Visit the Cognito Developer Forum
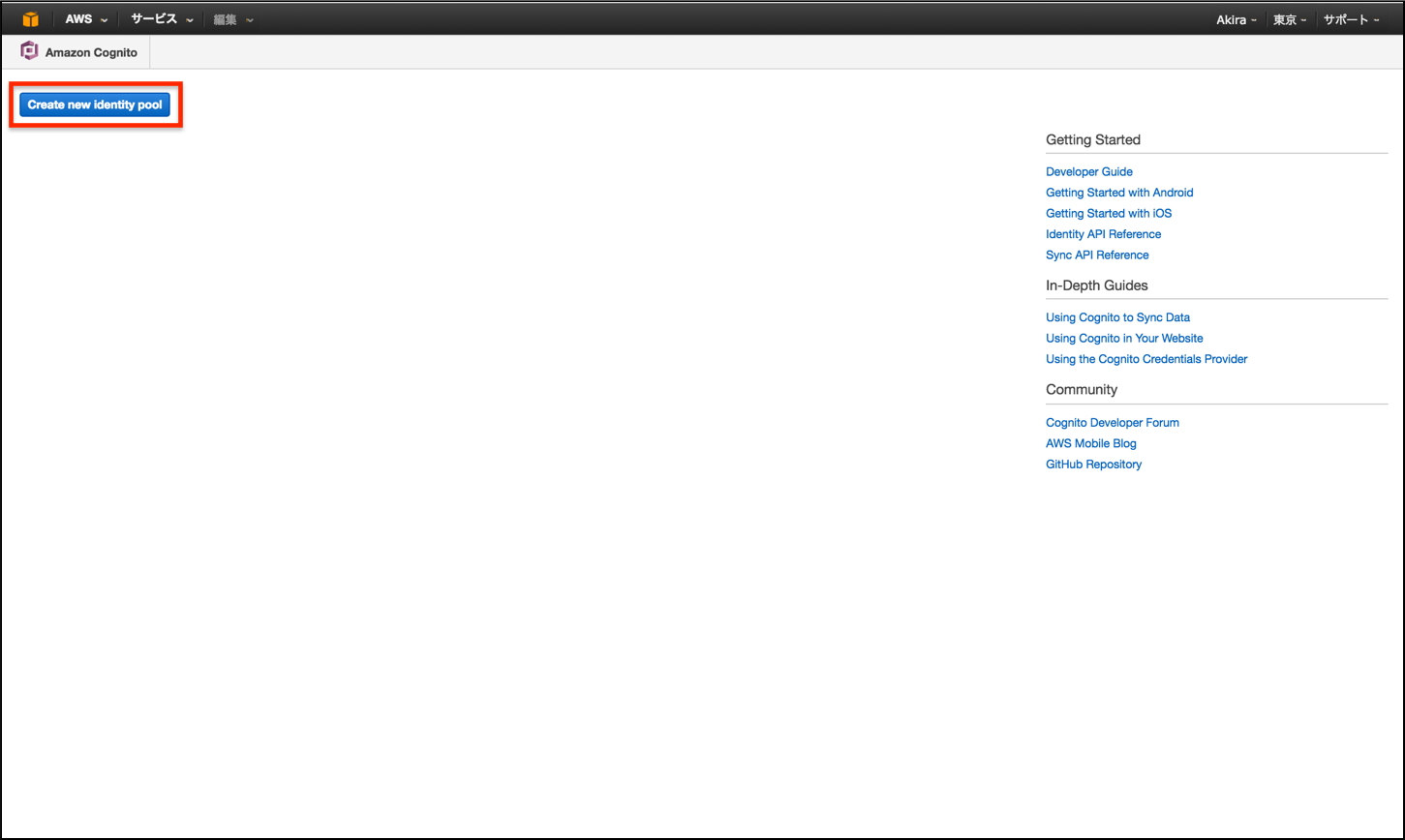This screenshot has width=1405, height=840. point(1112,422)
